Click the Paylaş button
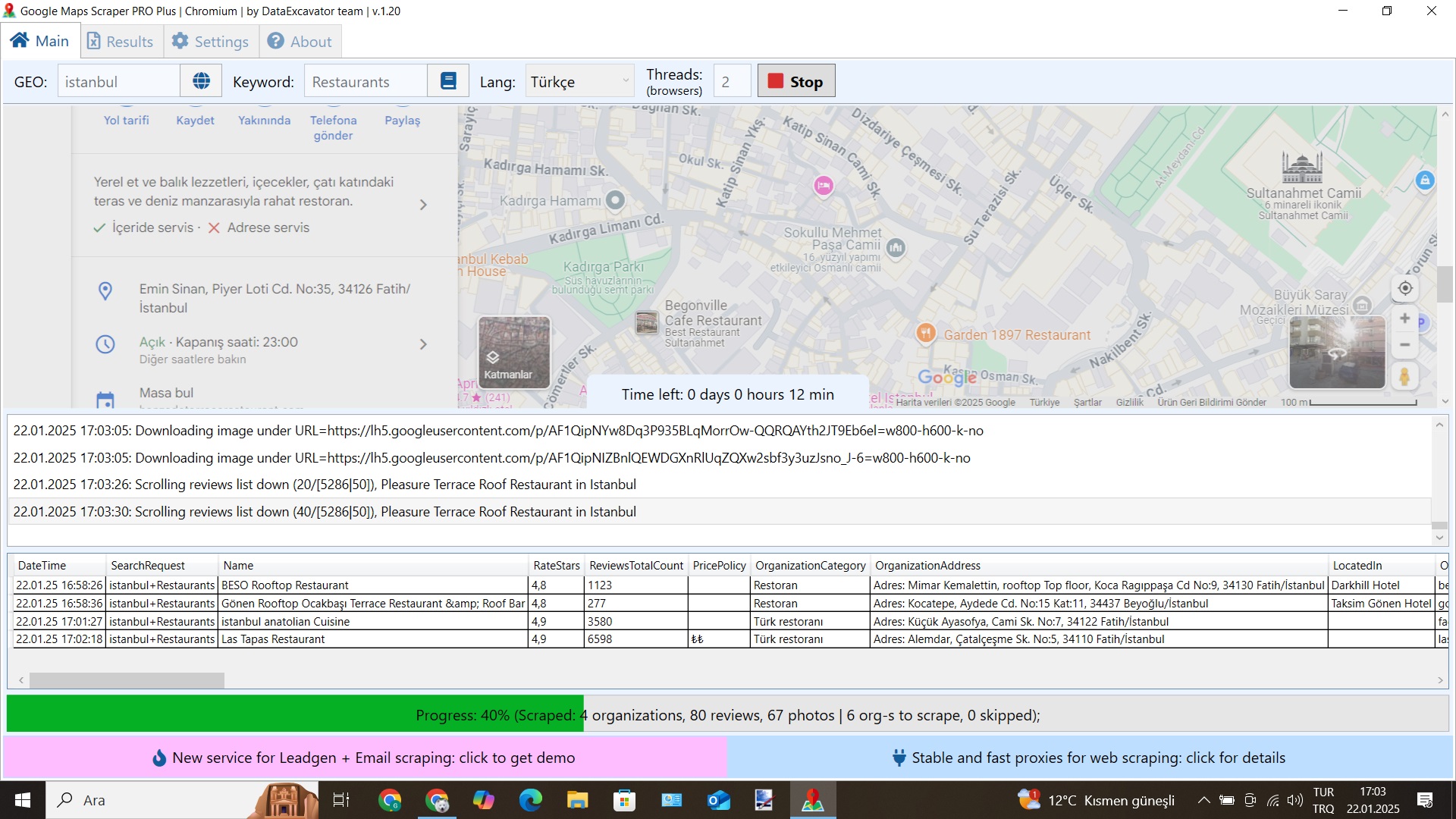The width and height of the screenshot is (1456, 819). click(402, 120)
